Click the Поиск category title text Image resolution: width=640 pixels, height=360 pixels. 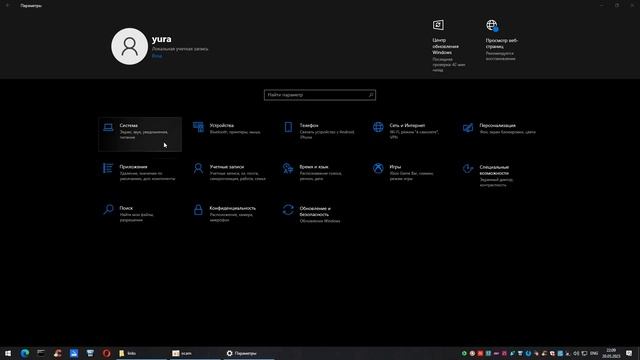click(126, 208)
